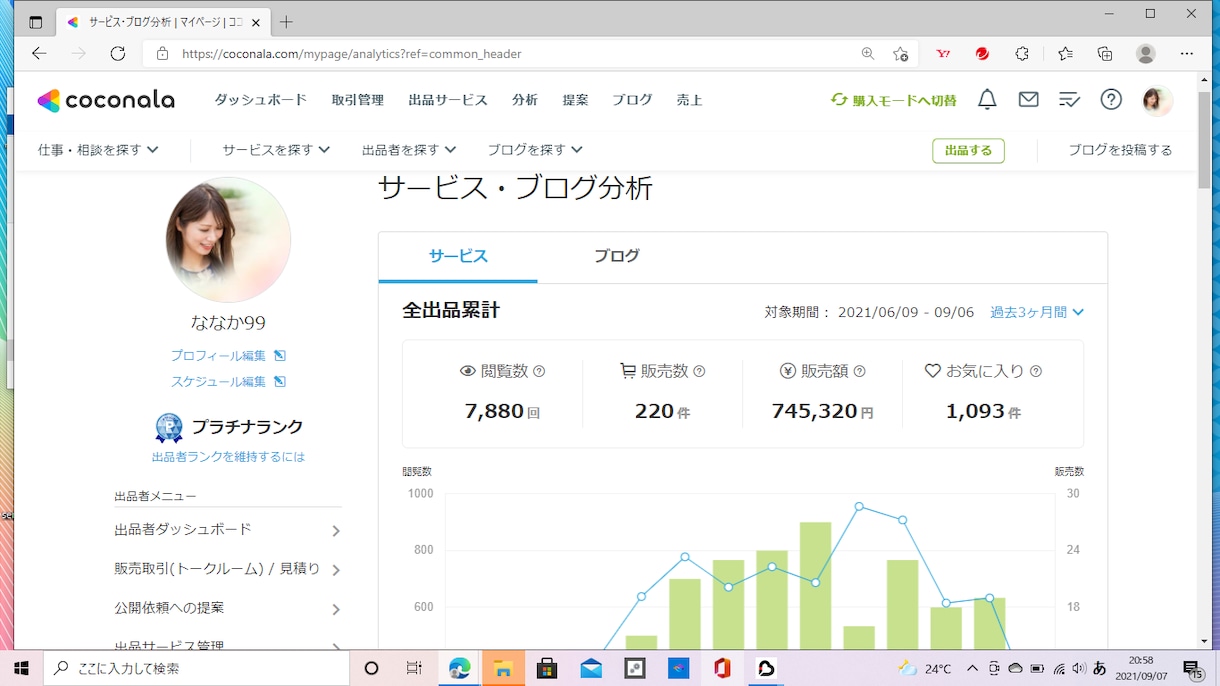Expand 仕事・相談を探す dropdown
The image size is (1220, 686).
[98, 150]
